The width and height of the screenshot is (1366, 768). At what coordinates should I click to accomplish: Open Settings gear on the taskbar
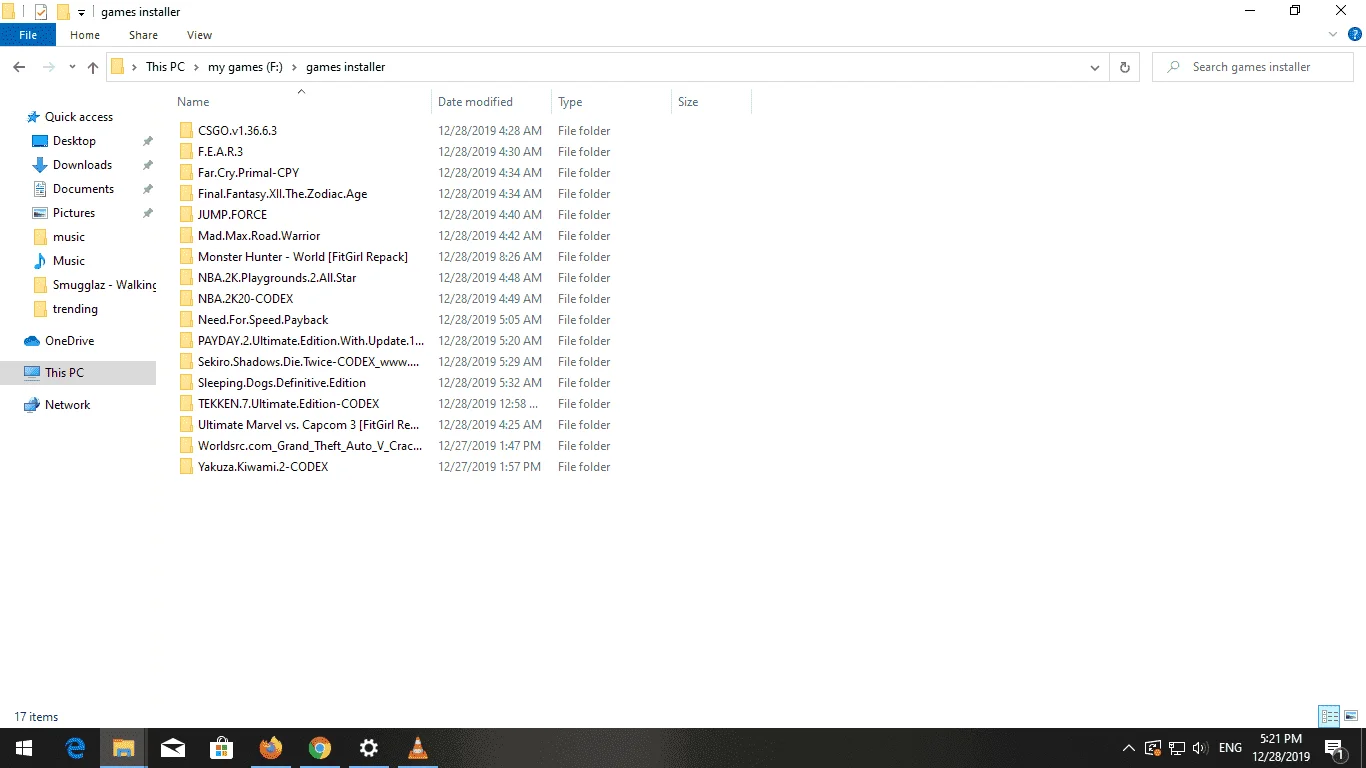pos(368,748)
